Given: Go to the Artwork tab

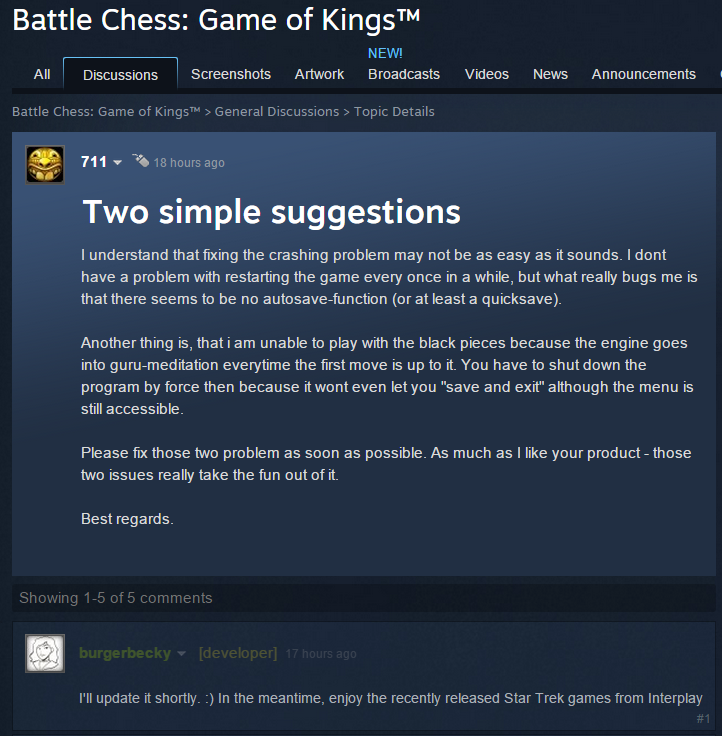Looking at the screenshot, I should [319, 74].
